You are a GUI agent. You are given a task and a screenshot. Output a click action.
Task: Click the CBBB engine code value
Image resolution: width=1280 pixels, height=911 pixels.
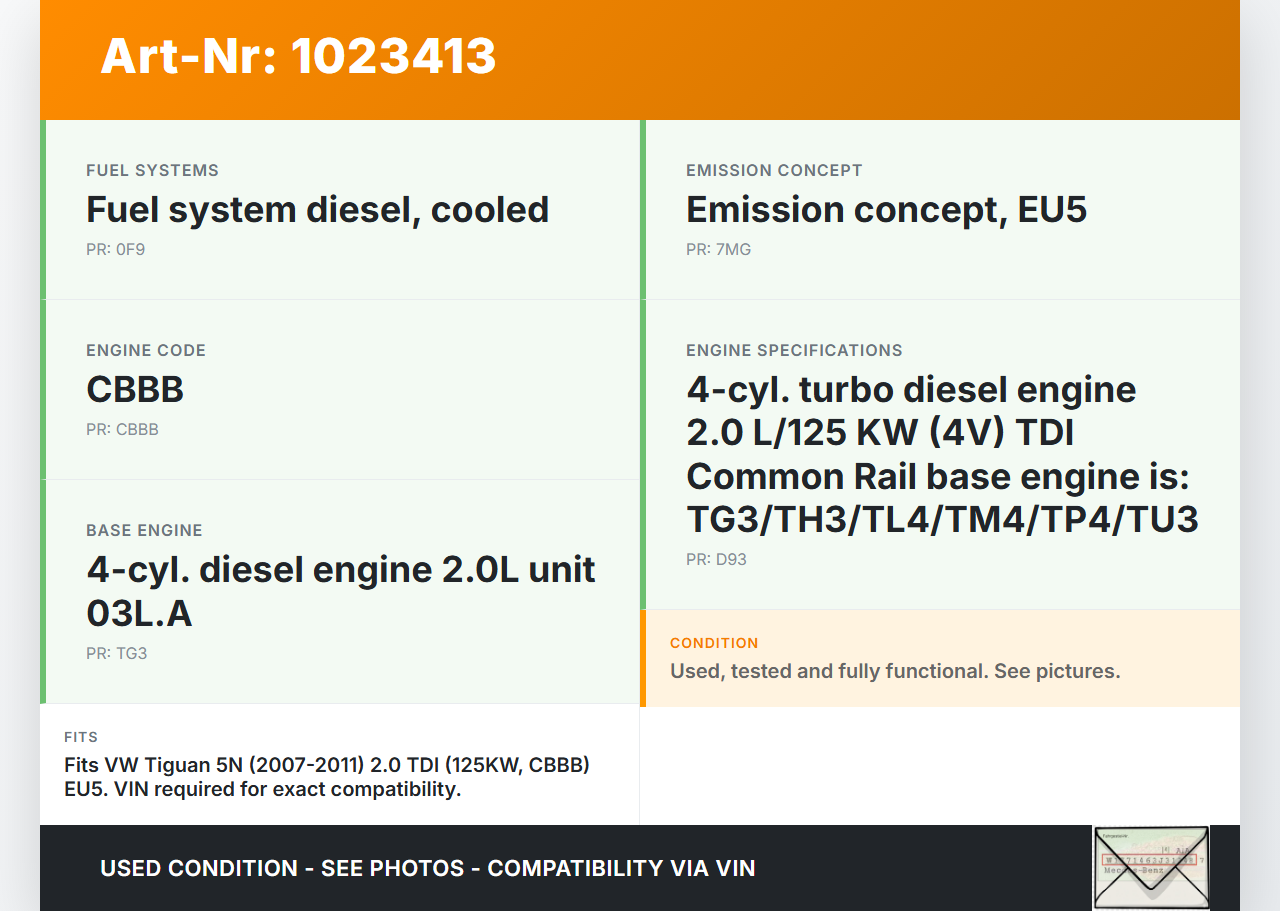[x=135, y=390]
